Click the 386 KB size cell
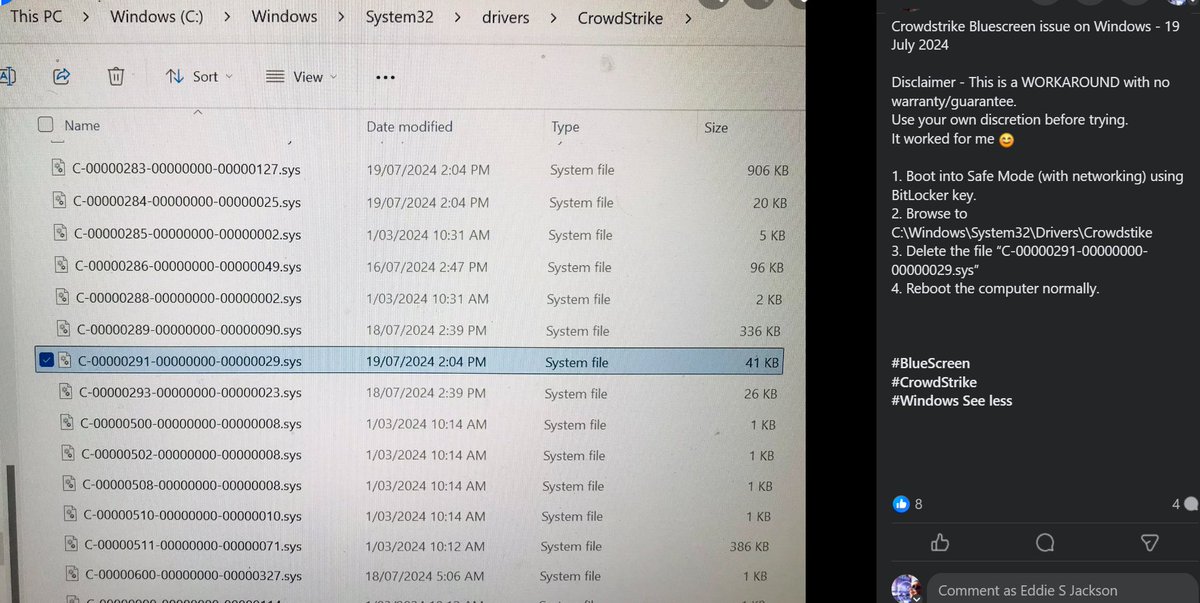This screenshot has width=1200, height=603. click(749, 547)
